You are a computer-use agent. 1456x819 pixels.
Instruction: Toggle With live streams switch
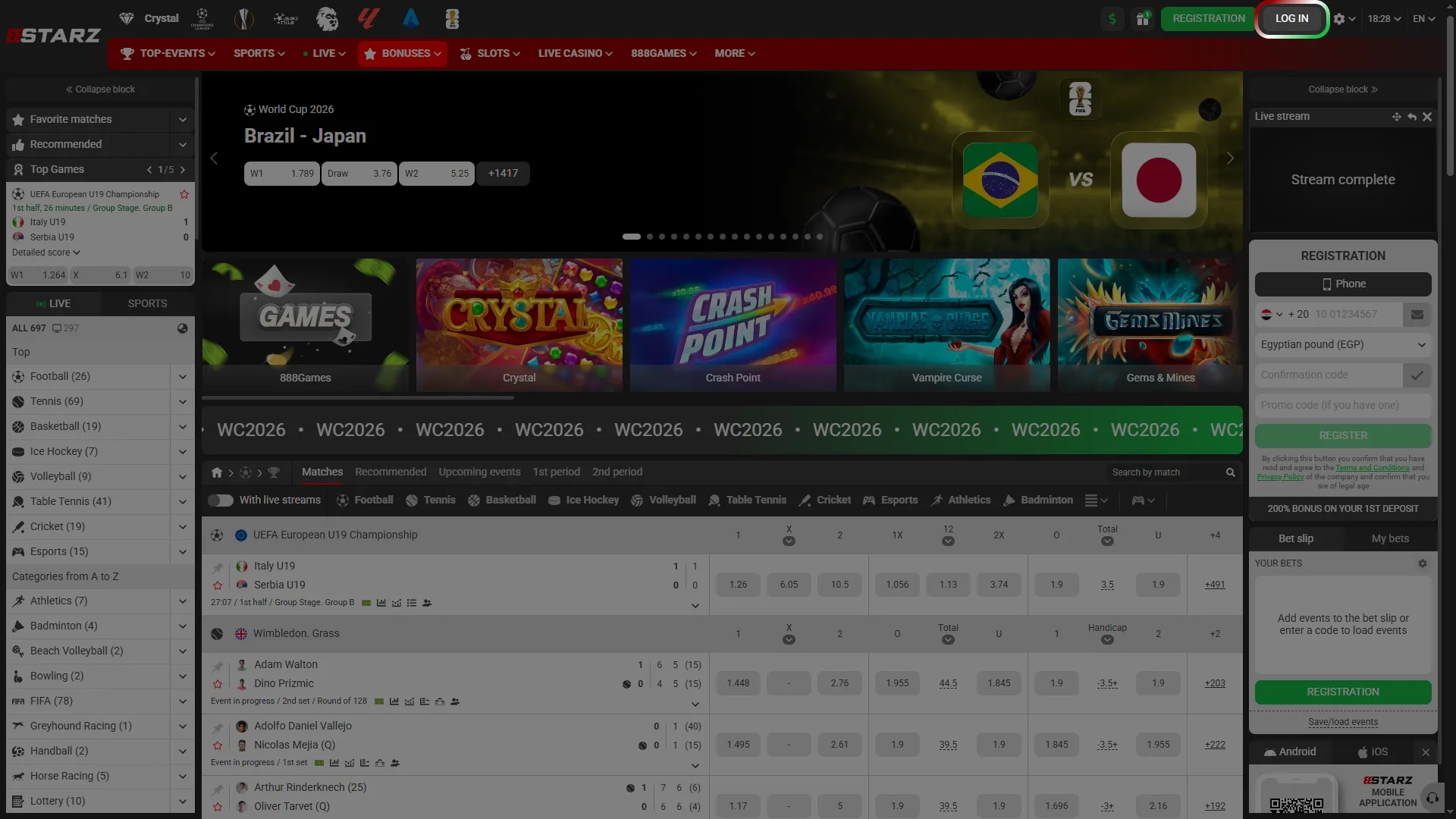[221, 500]
